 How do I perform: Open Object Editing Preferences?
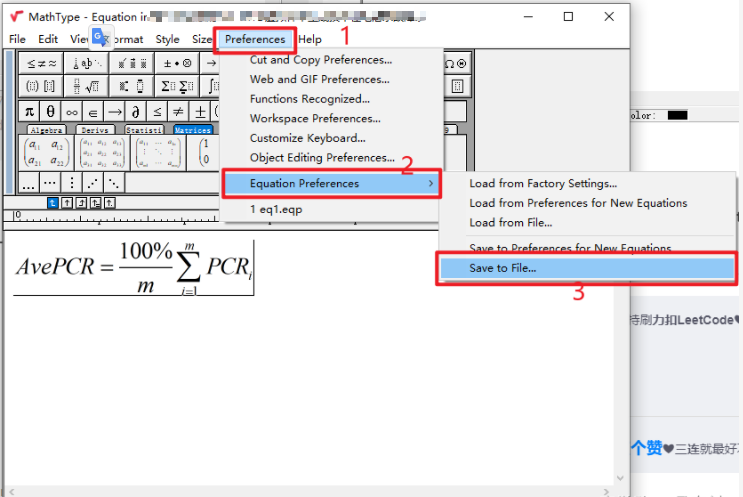[x=322, y=157]
